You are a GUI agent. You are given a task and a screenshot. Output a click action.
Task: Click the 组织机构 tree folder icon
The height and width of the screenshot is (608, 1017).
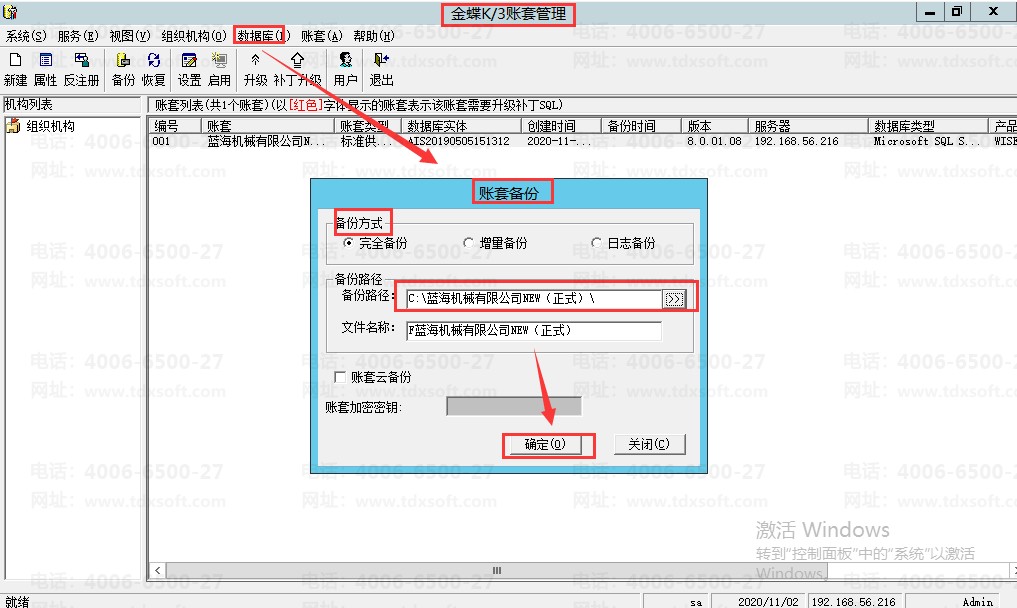coord(13,126)
